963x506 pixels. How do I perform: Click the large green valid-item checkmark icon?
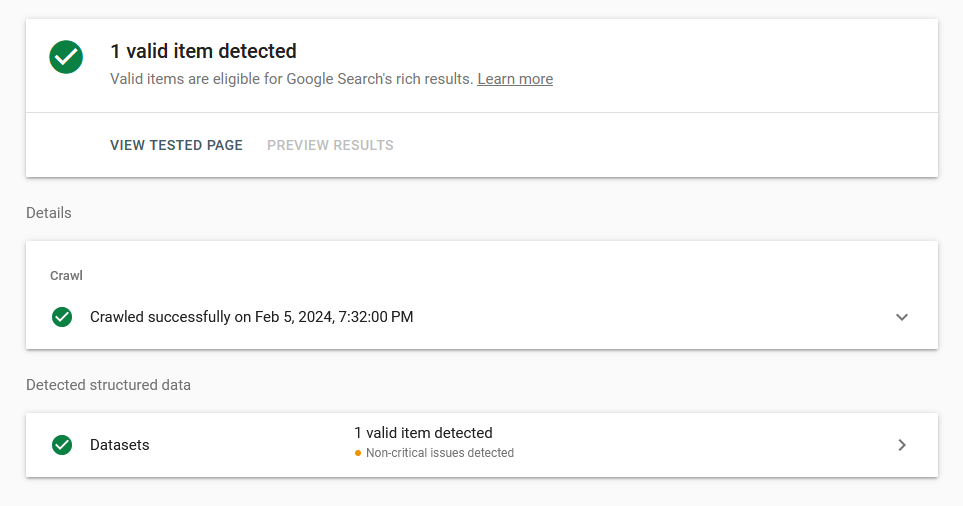[66, 57]
